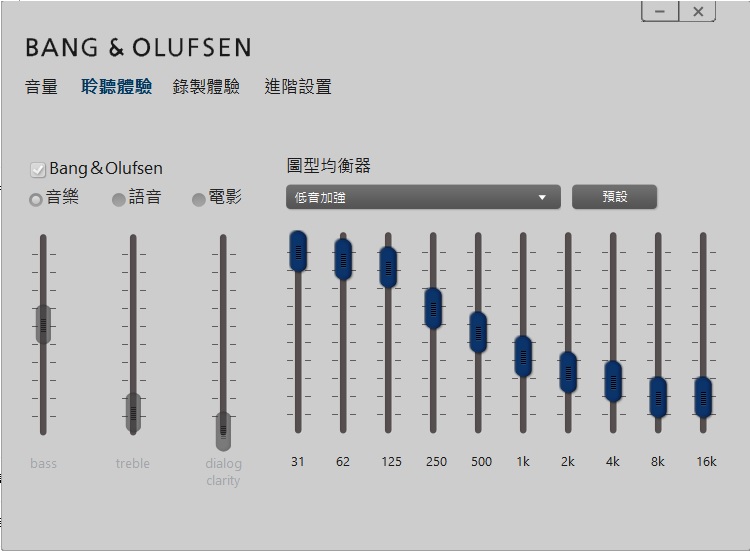This screenshot has width=750, height=551.
Task: Click the 31 Hz equalizer slider knob
Action: tap(298, 252)
